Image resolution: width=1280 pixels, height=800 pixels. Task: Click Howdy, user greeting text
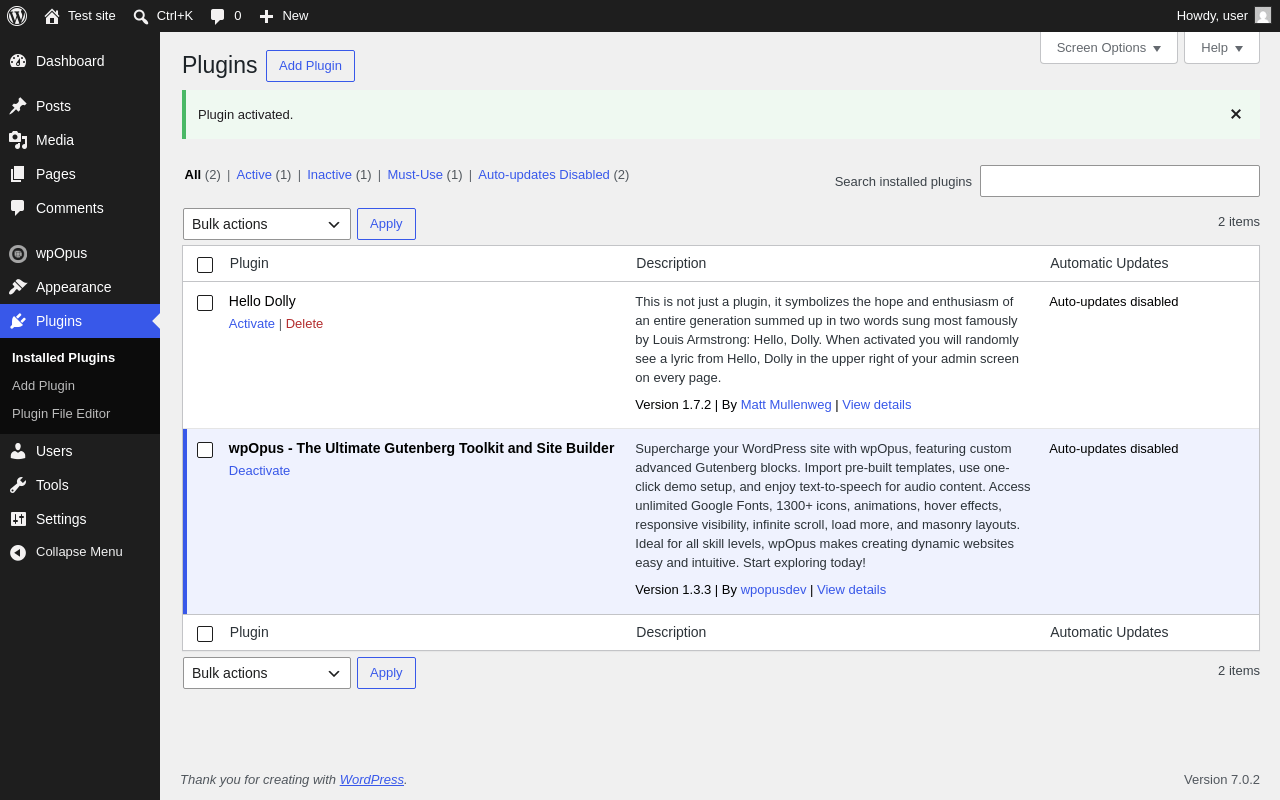pos(1212,16)
